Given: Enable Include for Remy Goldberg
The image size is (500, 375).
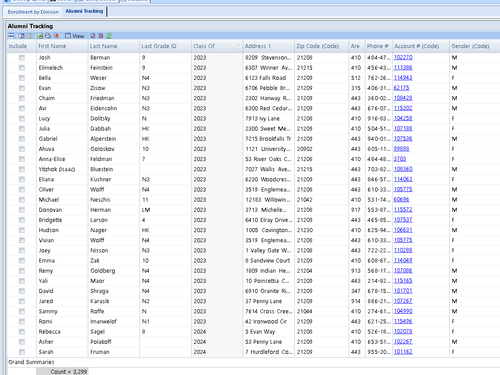Looking at the screenshot, I should [x=22, y=271].
